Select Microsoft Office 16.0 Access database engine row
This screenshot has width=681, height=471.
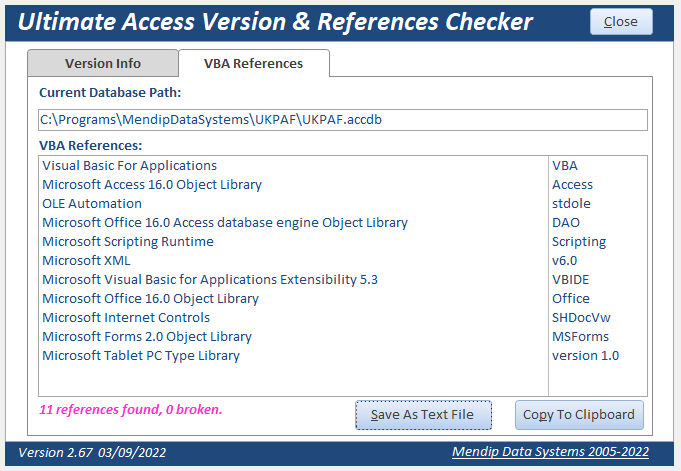tap(225, 223)
